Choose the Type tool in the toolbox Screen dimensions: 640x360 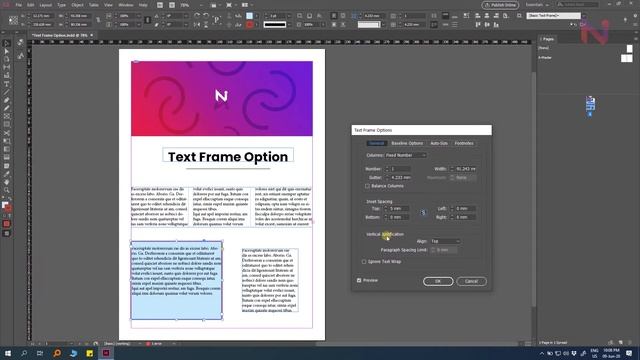click(7, 84)
